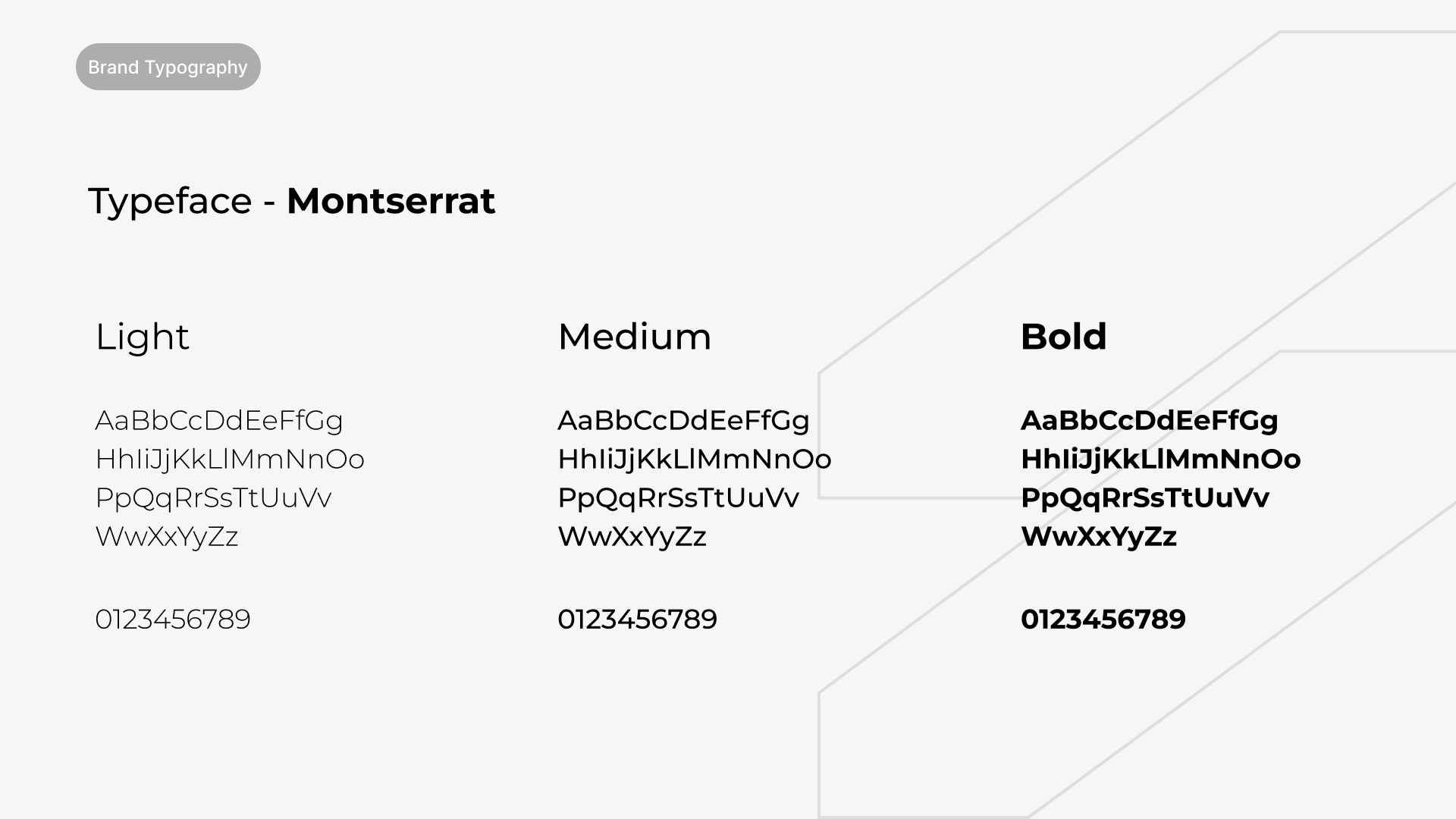Viewport: 1456px width, 819px height.
Task: Select the Medium weight heading
Action: (x=635, y=337)
